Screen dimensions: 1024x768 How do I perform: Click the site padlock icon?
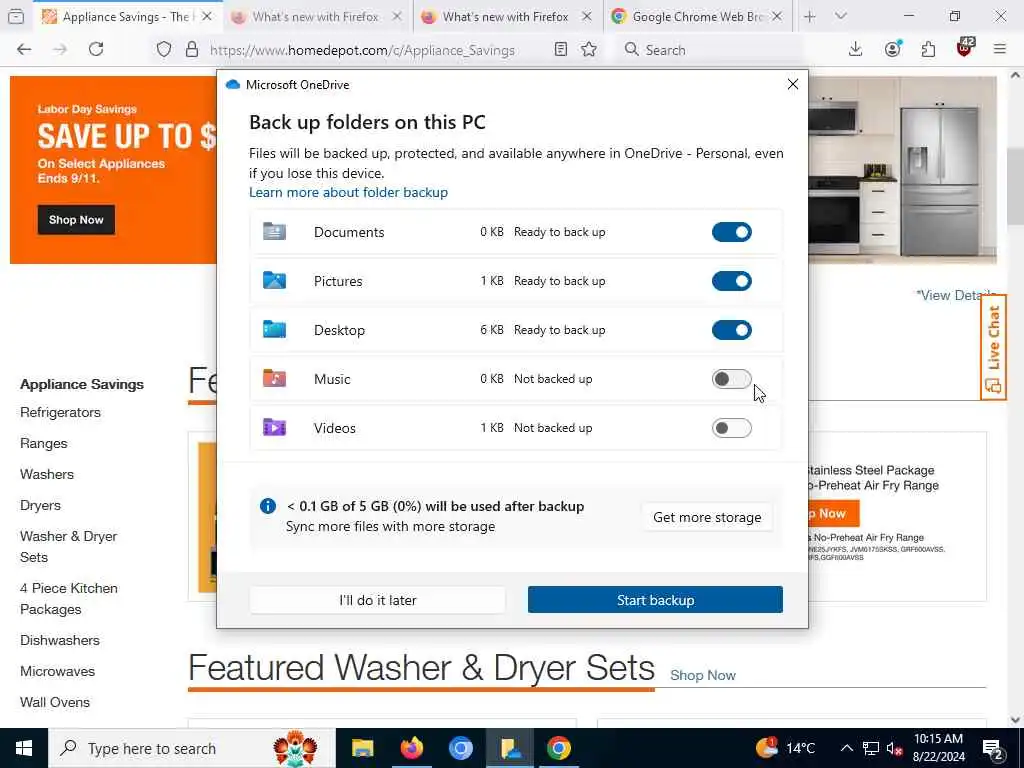pos(191,50)
